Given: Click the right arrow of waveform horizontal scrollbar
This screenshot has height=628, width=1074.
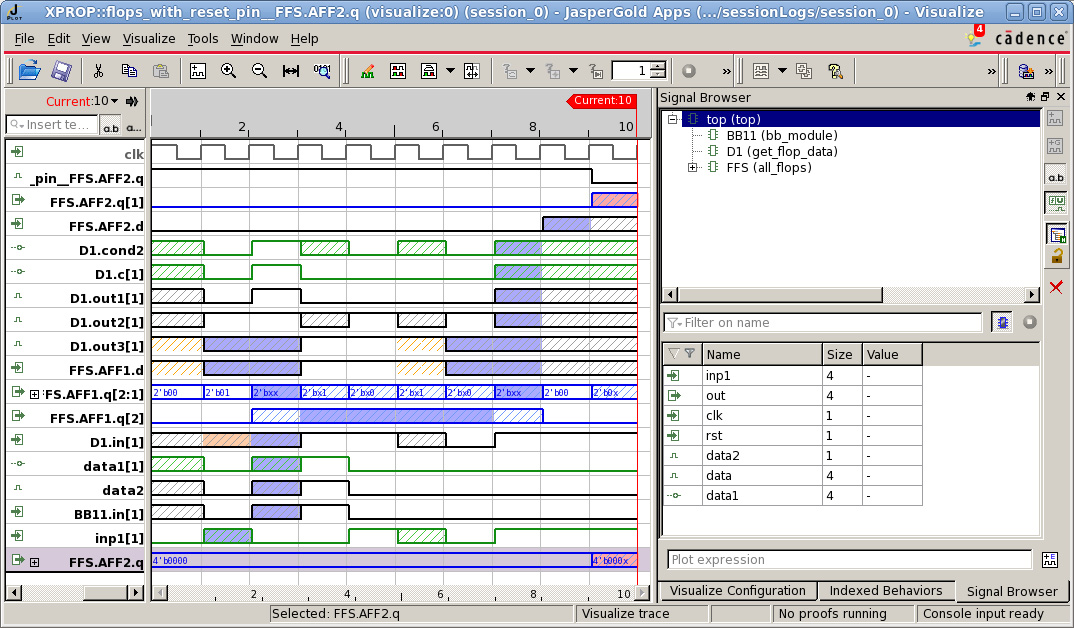Looking at the screenshot, I should click(642, 592).
